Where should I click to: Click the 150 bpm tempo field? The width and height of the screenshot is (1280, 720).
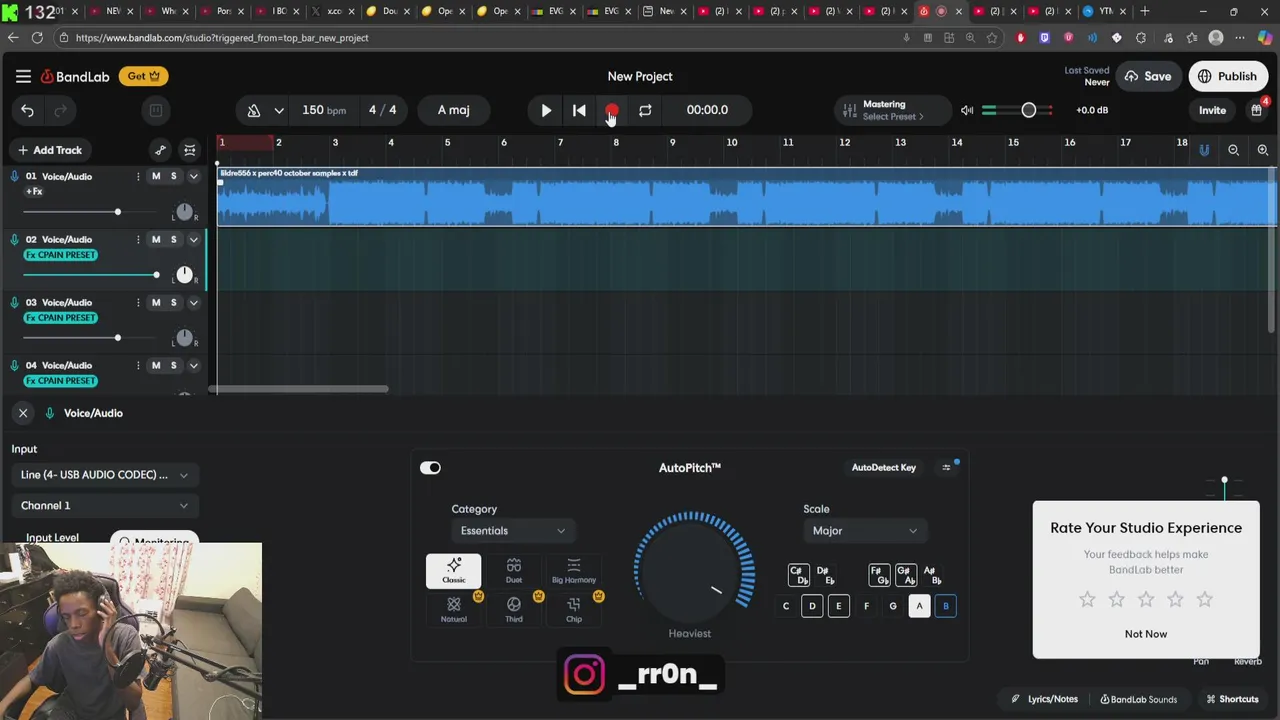pyautogui.click(x=323, y=110)
